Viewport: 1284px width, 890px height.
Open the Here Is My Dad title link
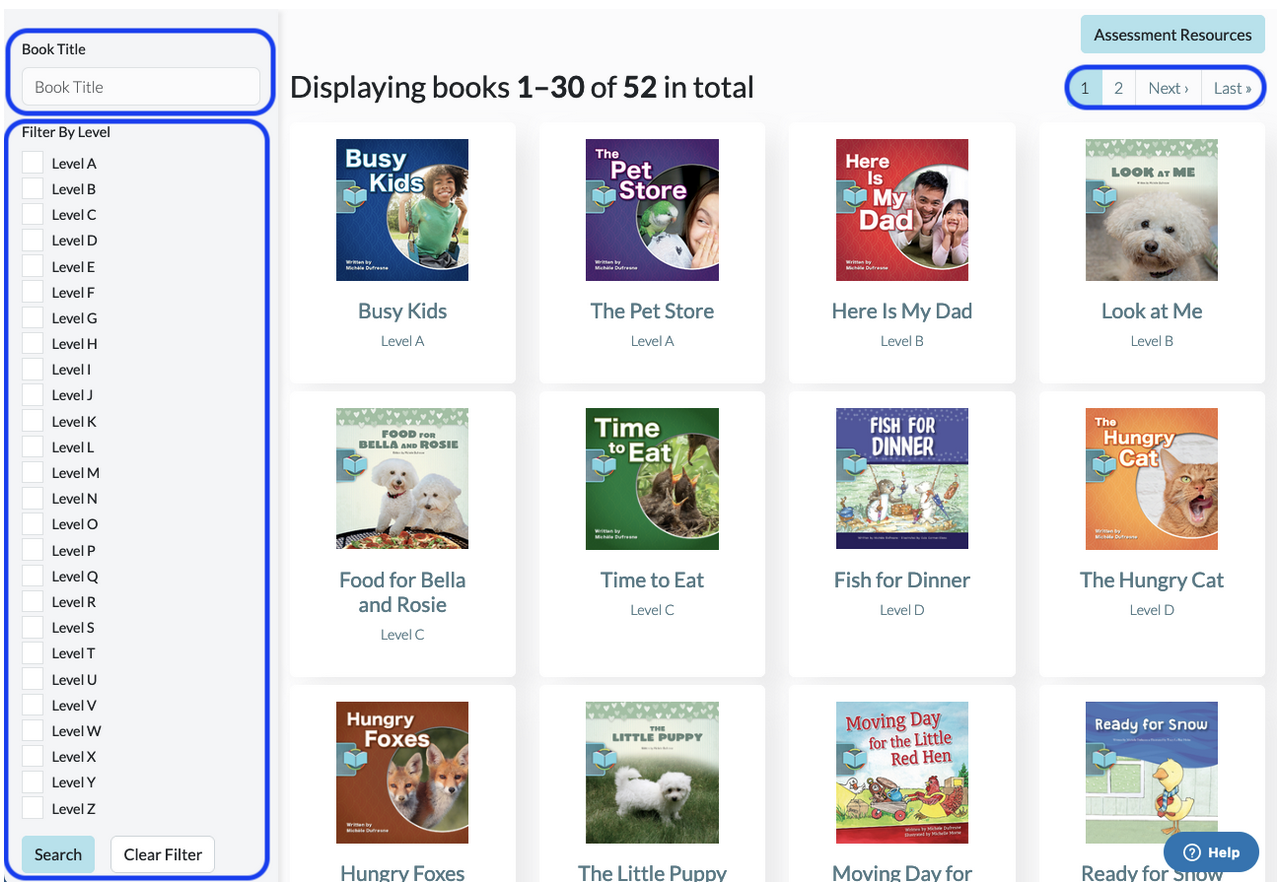(x=902, y=311)
